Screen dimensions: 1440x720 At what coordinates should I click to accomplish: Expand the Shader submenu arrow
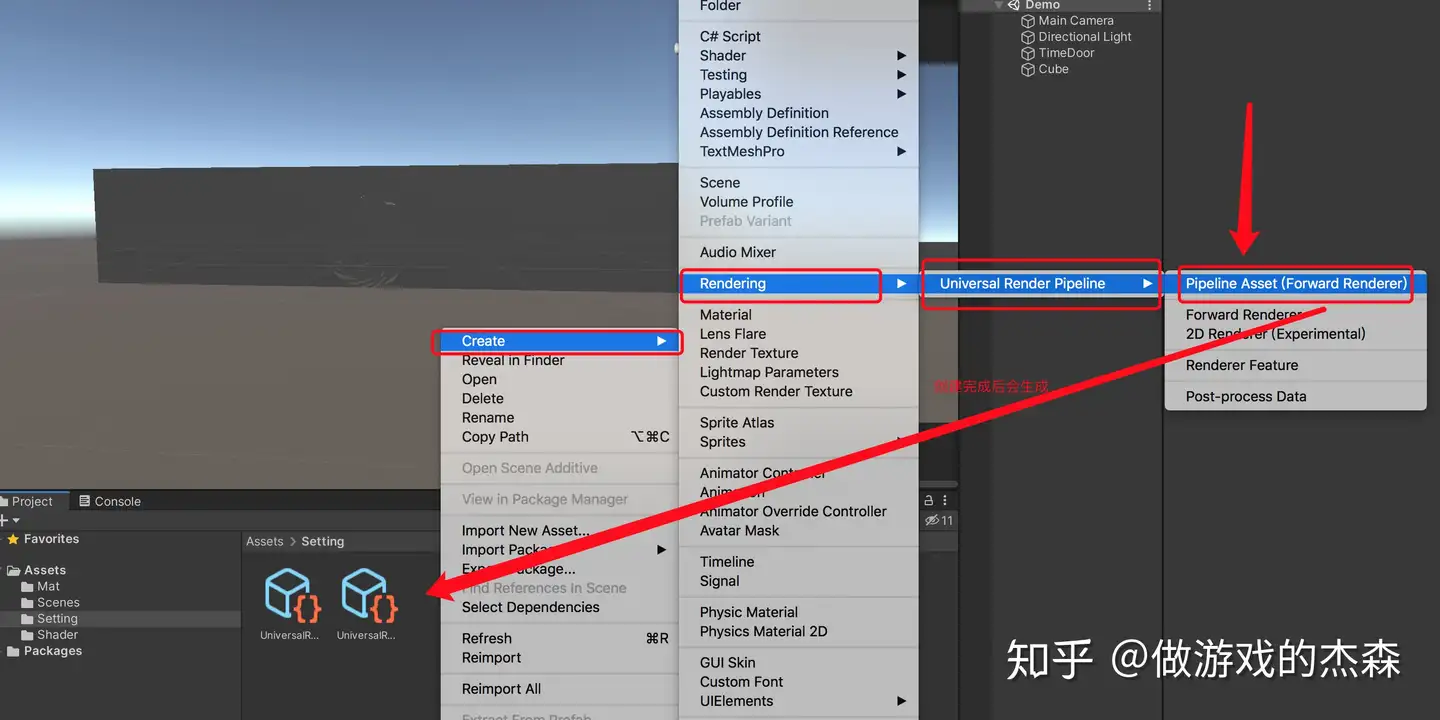click(902, 56)
